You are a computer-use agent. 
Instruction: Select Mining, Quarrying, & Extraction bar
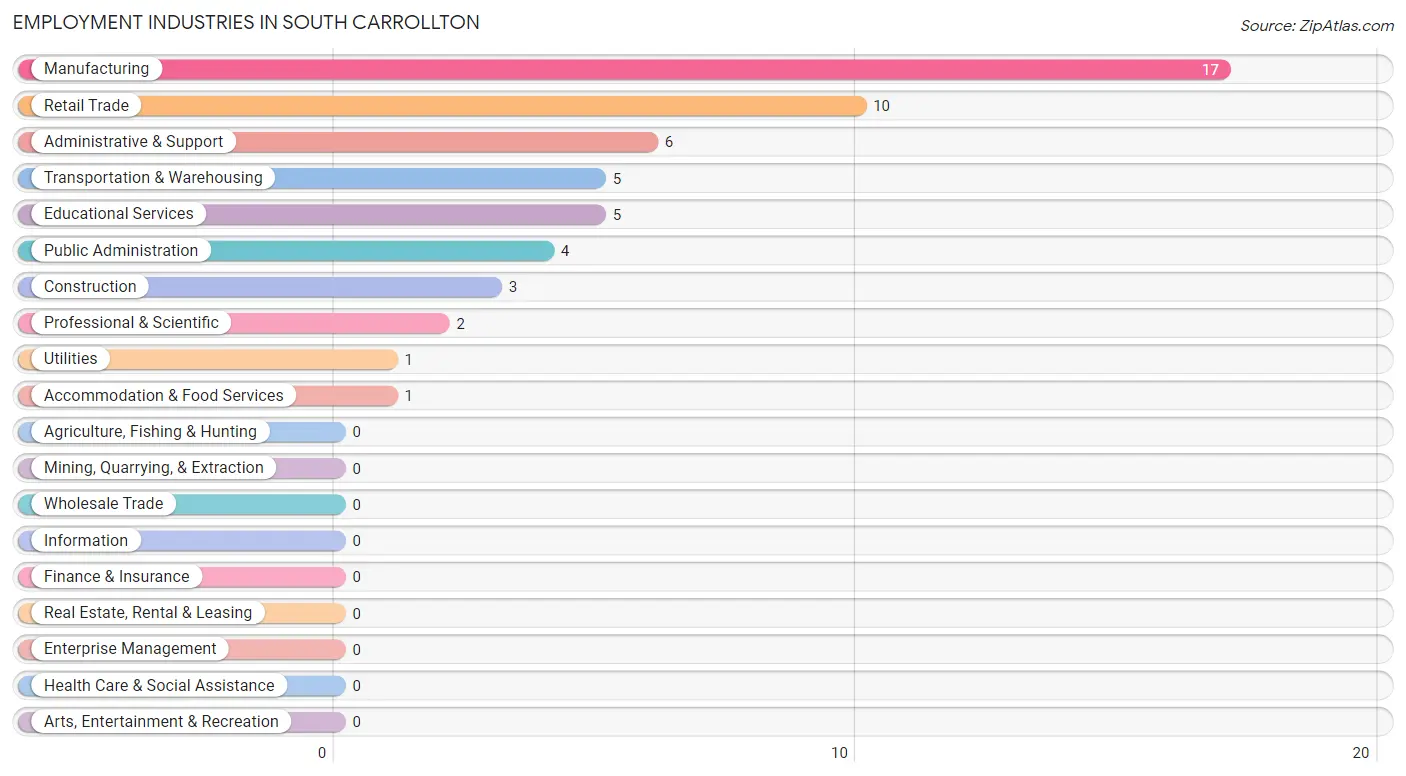click(182, 468)
